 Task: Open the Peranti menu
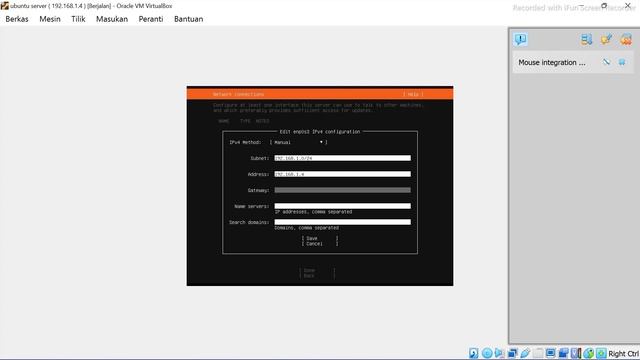coord(151,19)
